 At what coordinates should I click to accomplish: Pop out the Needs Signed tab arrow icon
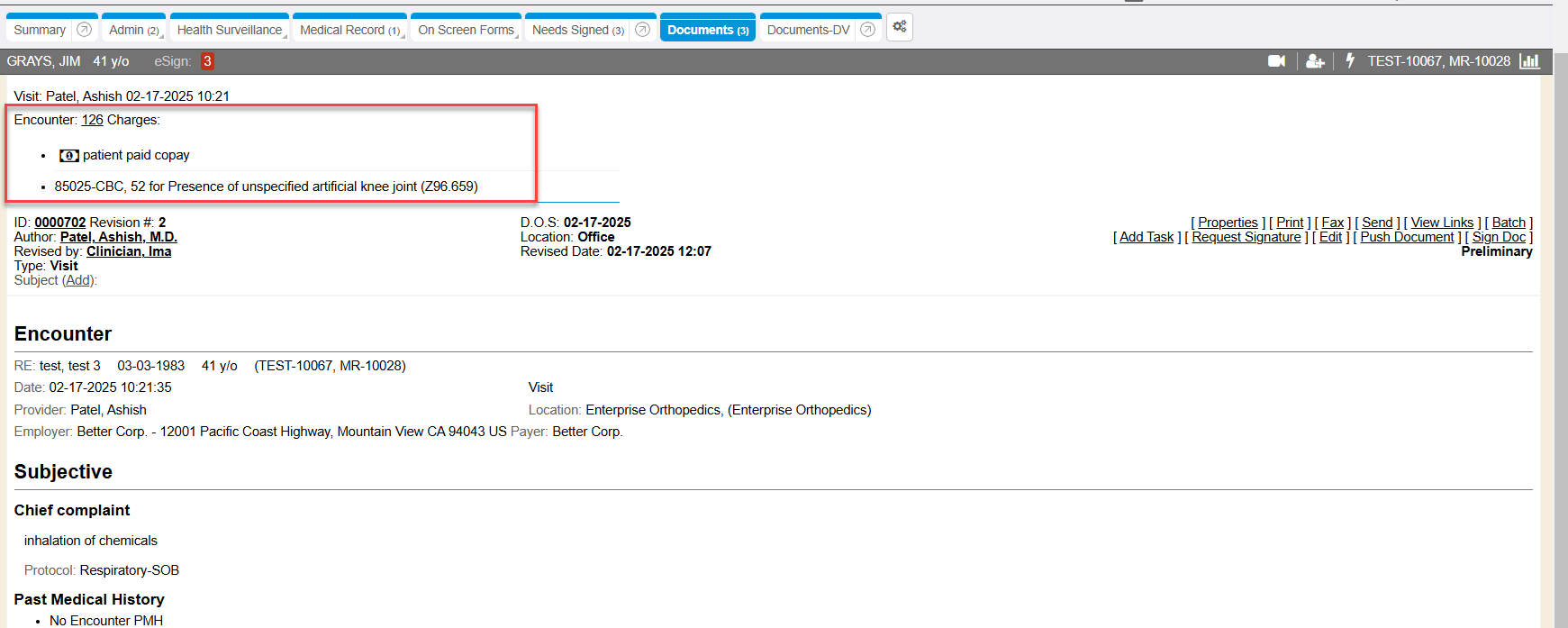[642, 30]
